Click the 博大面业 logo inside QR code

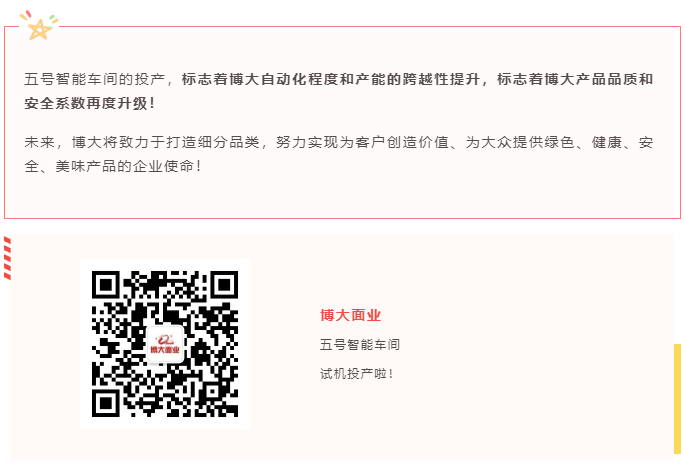click(x=165, y=345)
